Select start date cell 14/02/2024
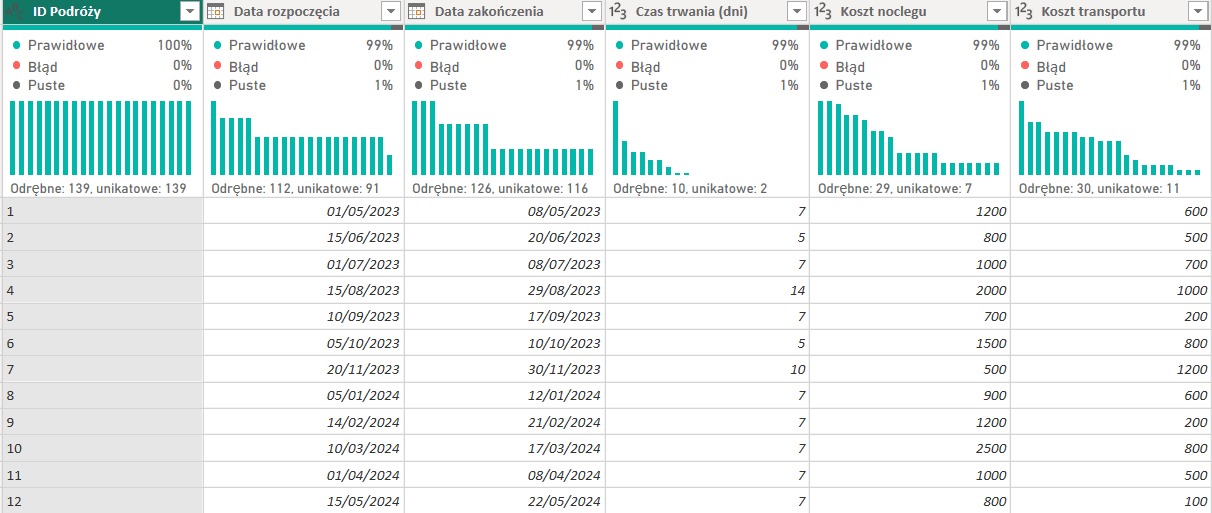 [x=304, y=422]
